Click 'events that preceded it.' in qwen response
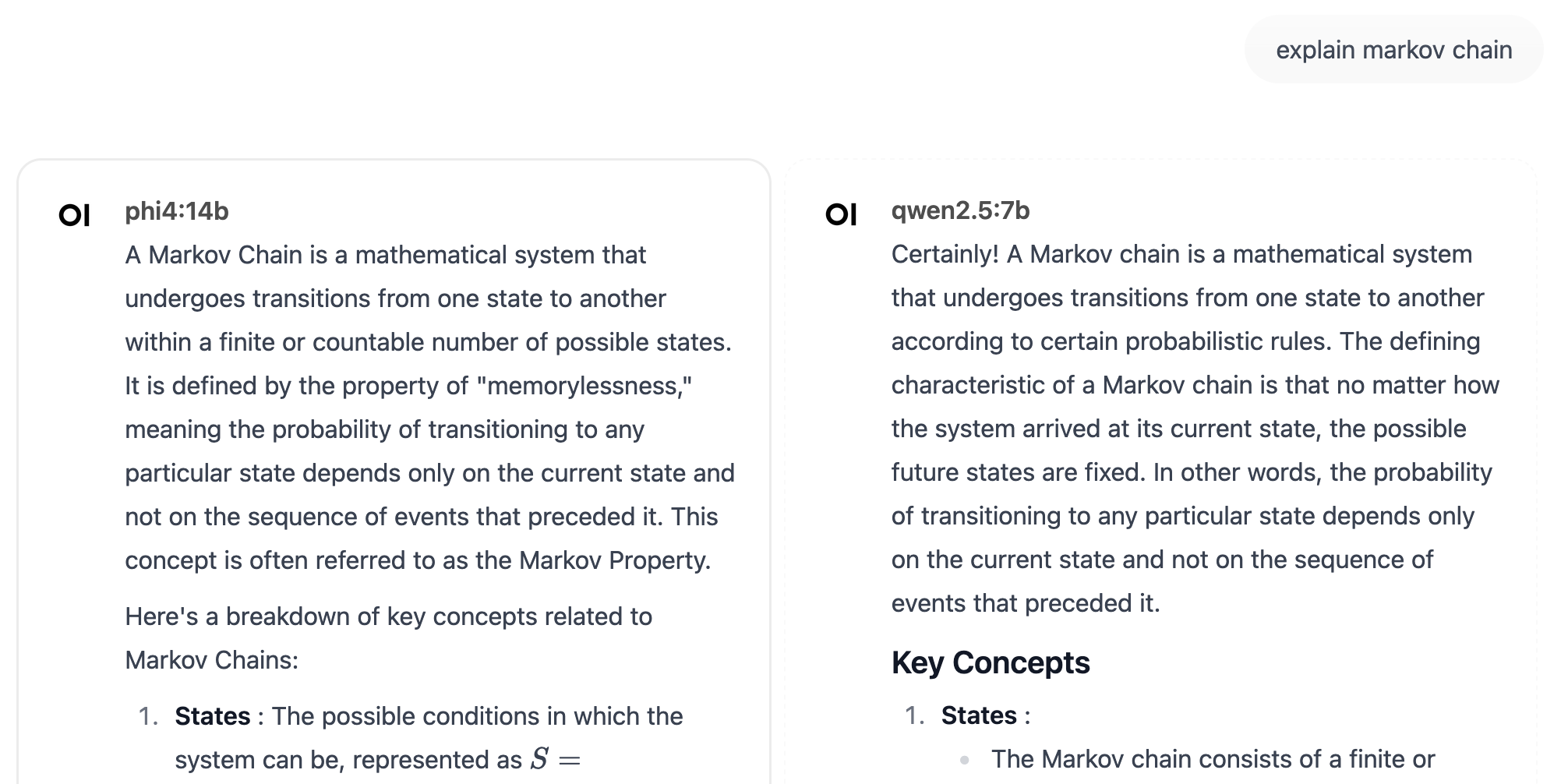 click(1026, 603)
